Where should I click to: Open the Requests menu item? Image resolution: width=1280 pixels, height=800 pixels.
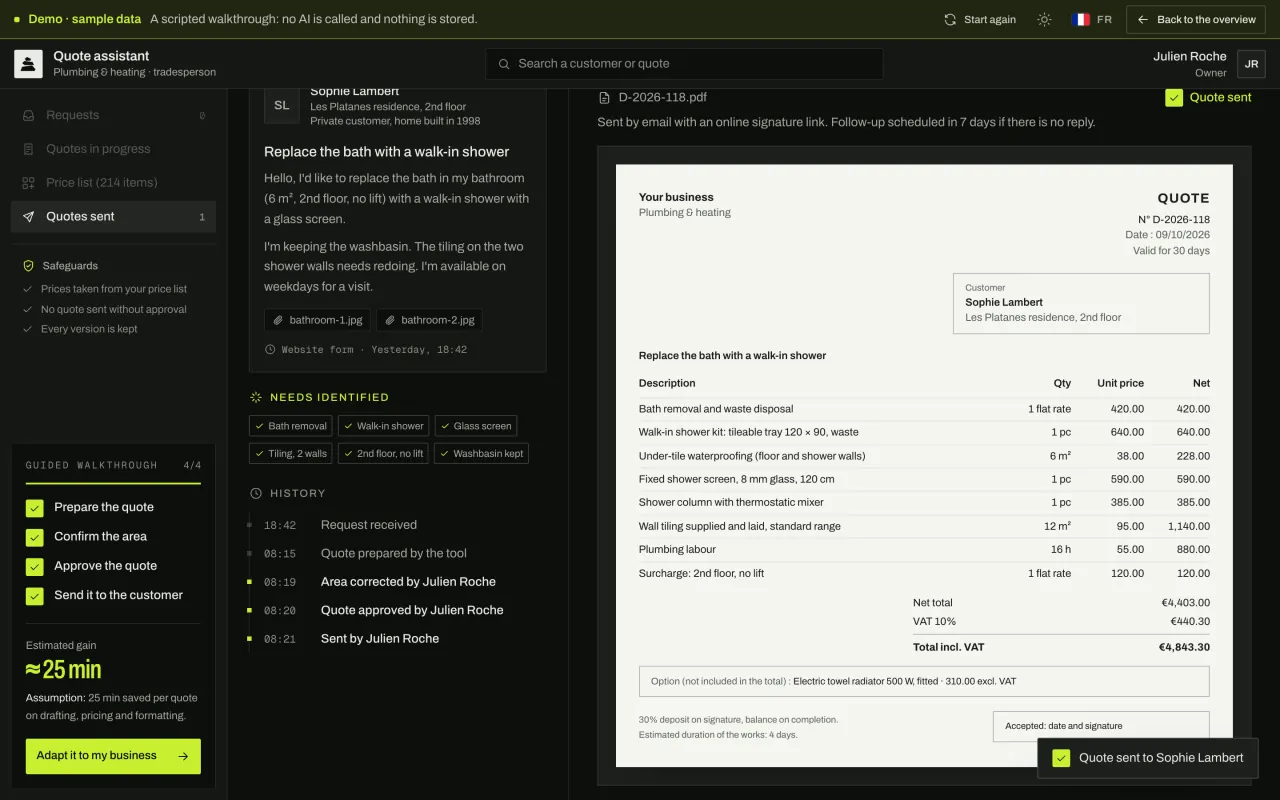click(113, 116)
